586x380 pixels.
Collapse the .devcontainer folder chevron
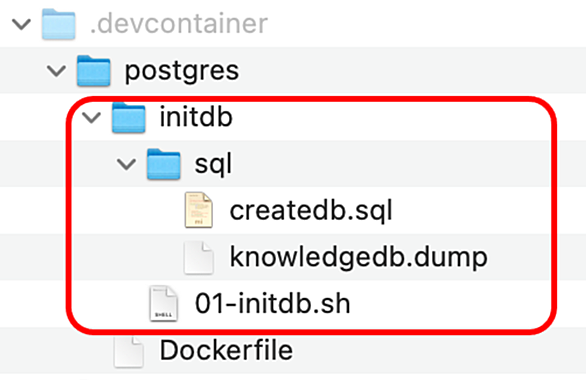pos(21,24)
